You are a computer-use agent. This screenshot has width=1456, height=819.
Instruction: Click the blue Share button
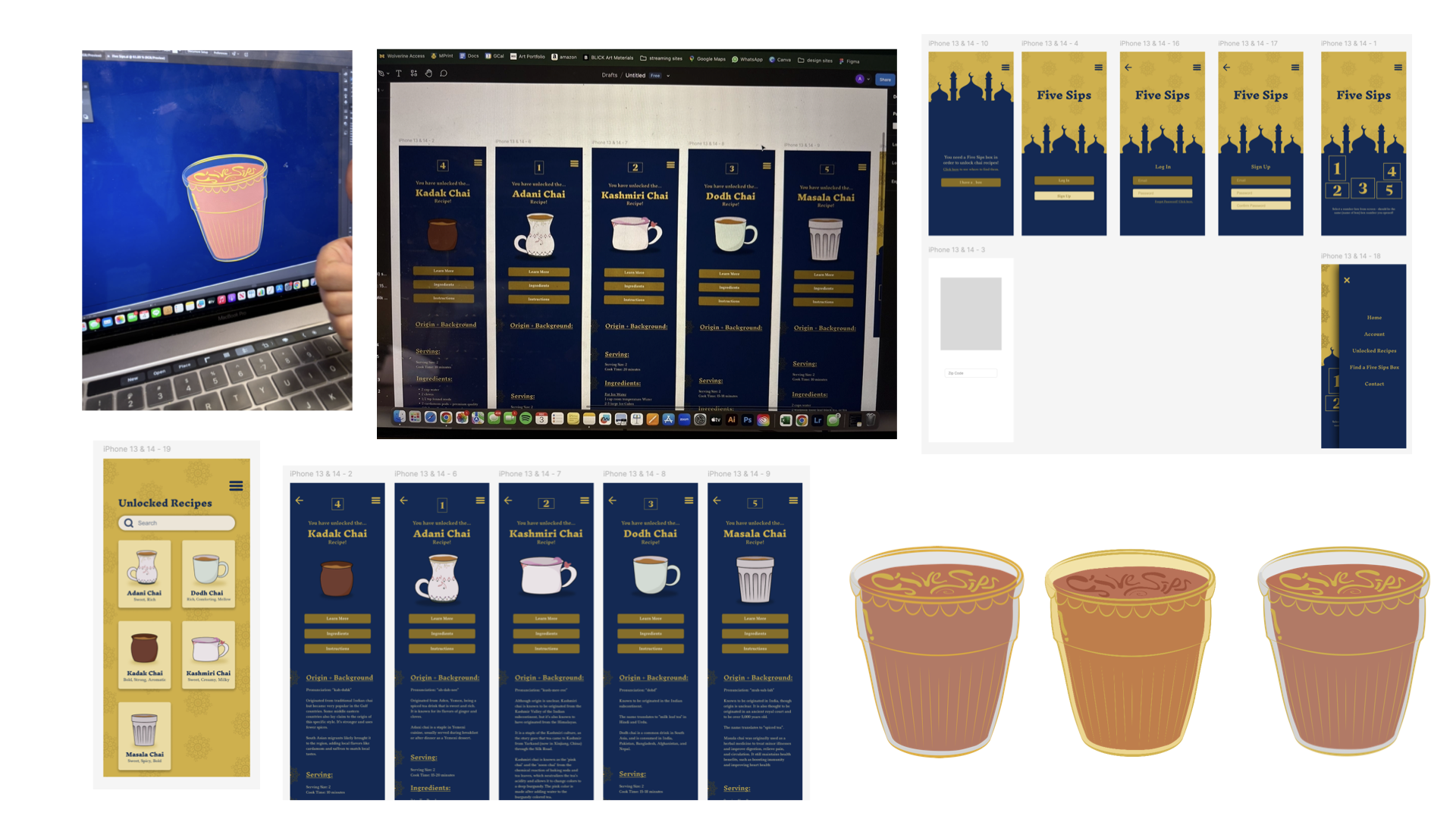(885, 79)
